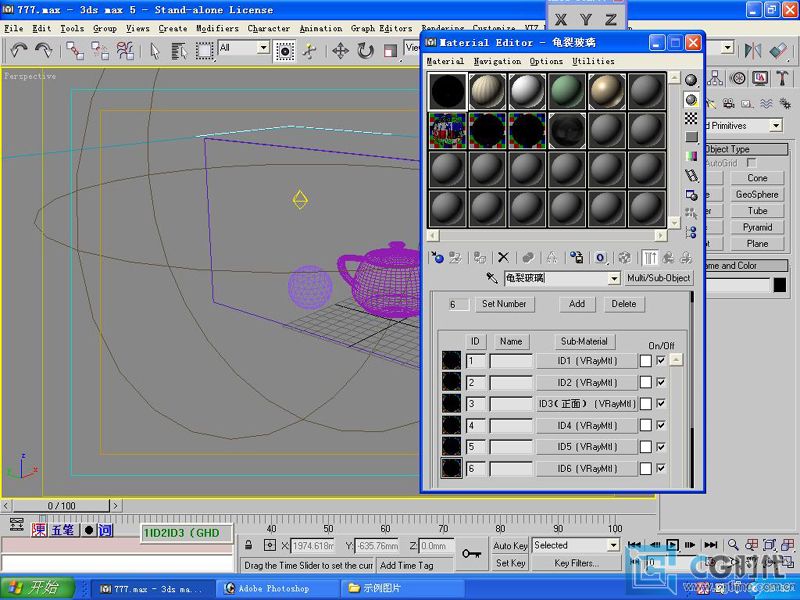Activate Bind to Space Warp tool

pyautogui.click(x=125, y=51)
